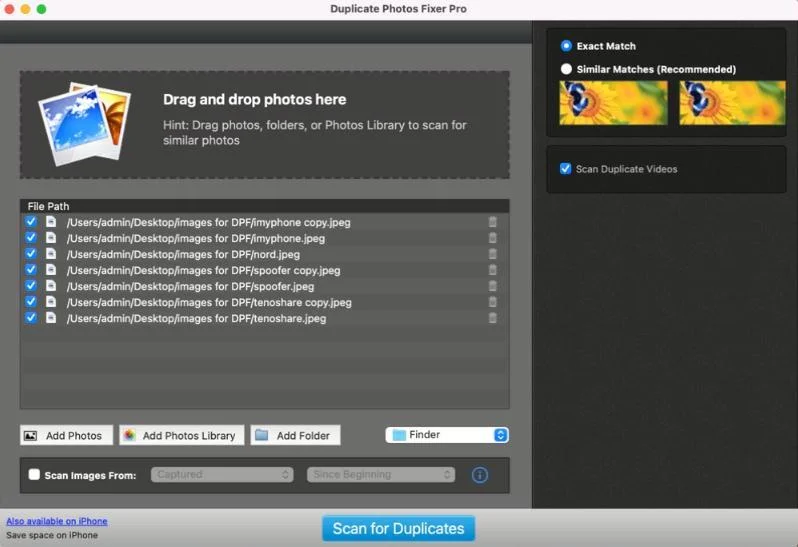The width and height of the screenshot is (798, 547).
Task: Choose the Exact Match radio button
Action: (567, 46)
